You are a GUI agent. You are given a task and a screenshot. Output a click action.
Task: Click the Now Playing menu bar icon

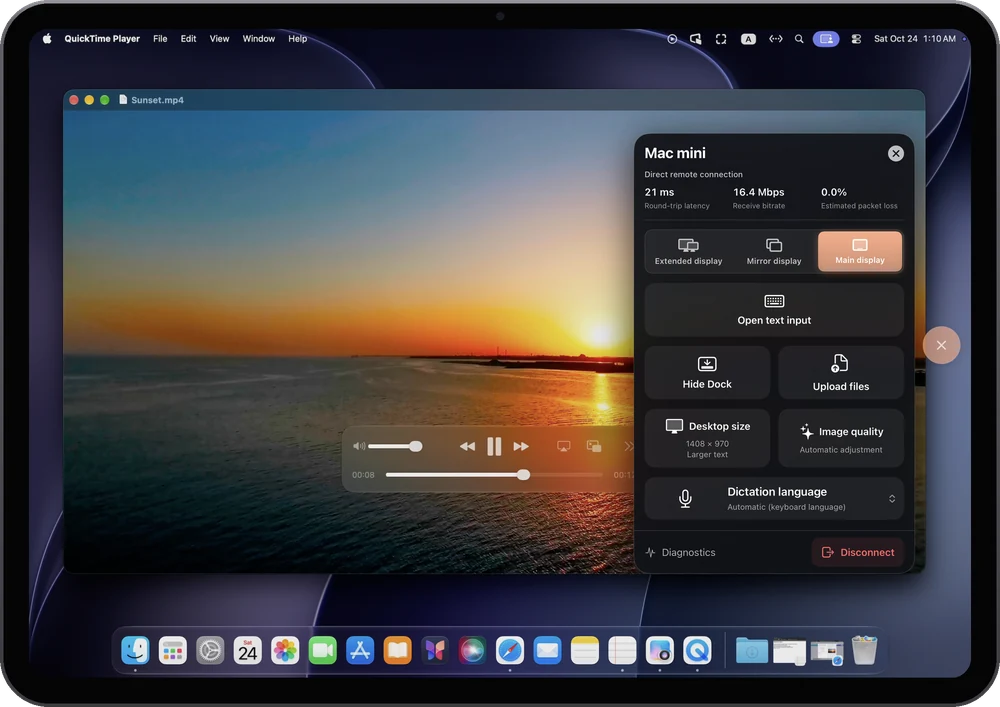click(672, 39)
